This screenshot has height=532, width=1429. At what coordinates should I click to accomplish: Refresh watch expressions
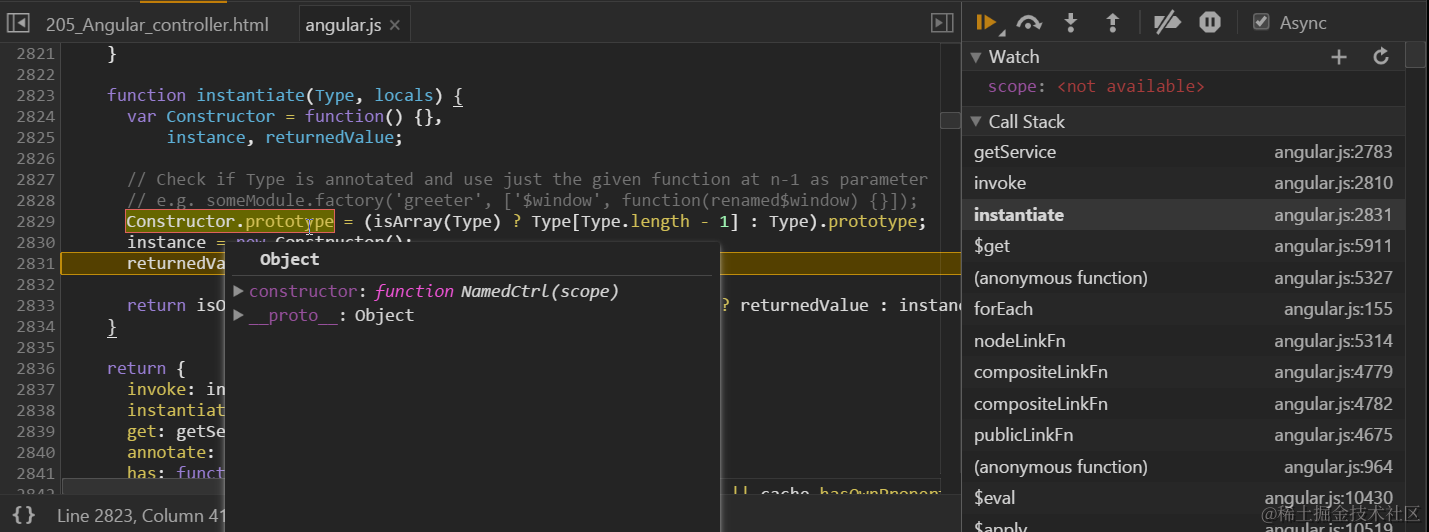pos(1381,57)
